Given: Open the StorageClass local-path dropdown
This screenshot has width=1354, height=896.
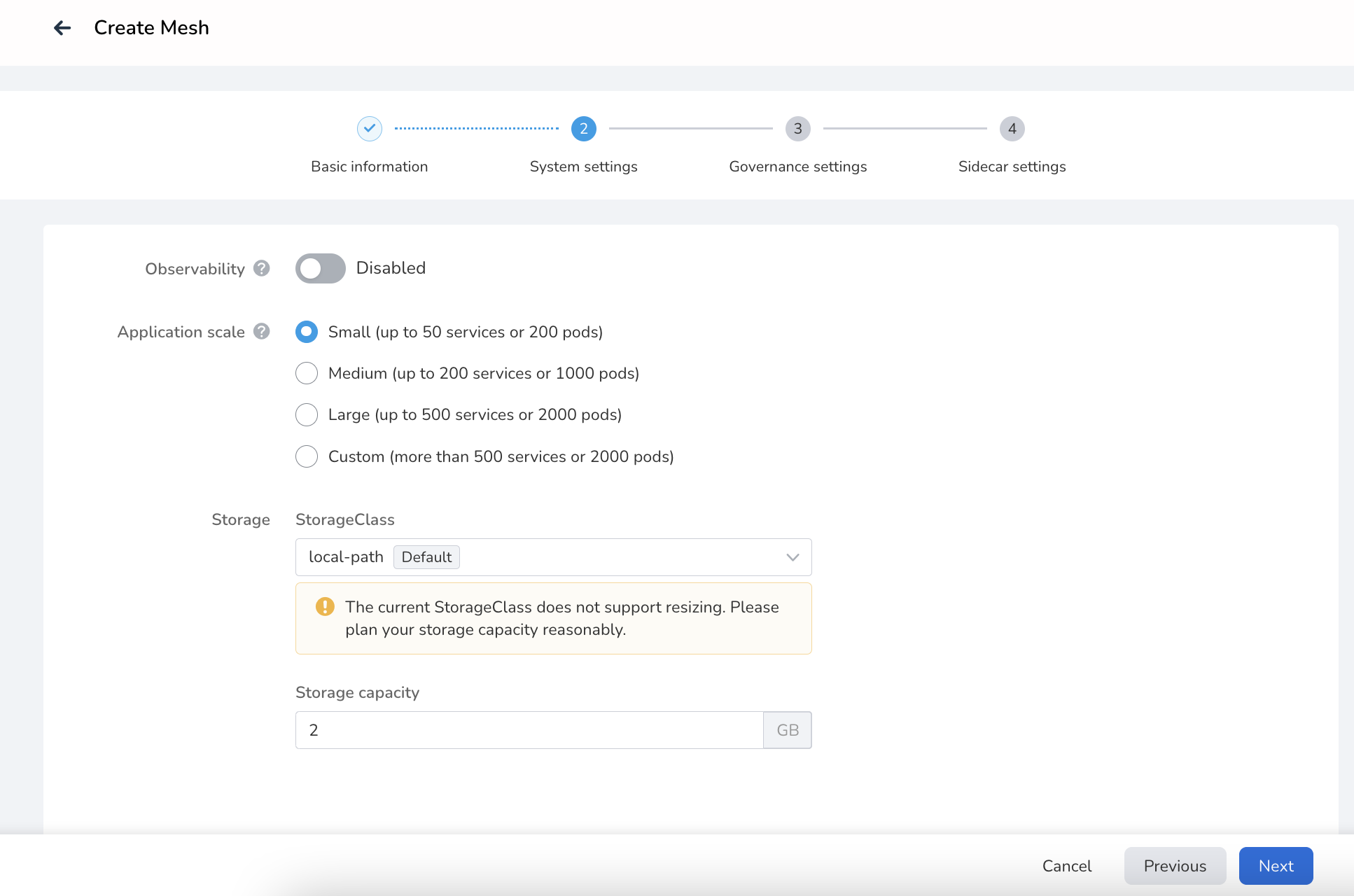Looking at the screenshot, I should pos(554,557).
